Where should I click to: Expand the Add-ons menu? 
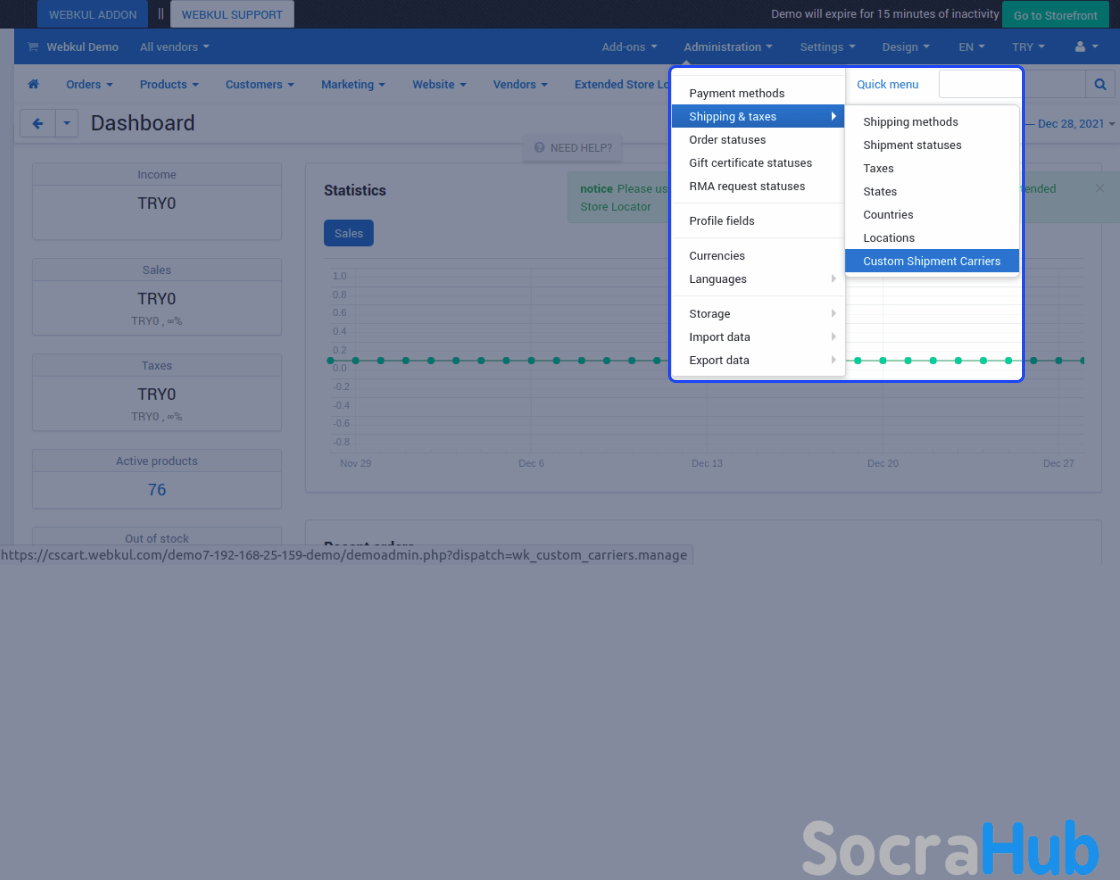(x=629, y=47)
